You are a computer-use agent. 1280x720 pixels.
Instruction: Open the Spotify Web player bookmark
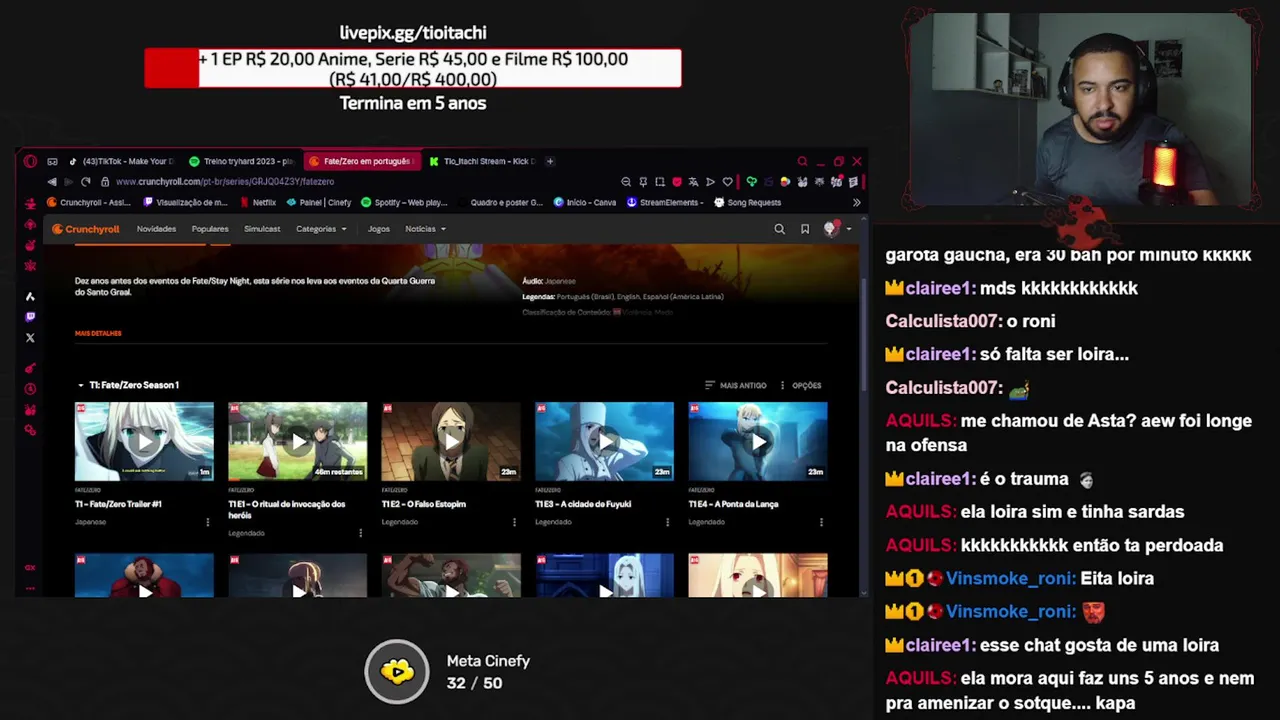pos(404,202)
